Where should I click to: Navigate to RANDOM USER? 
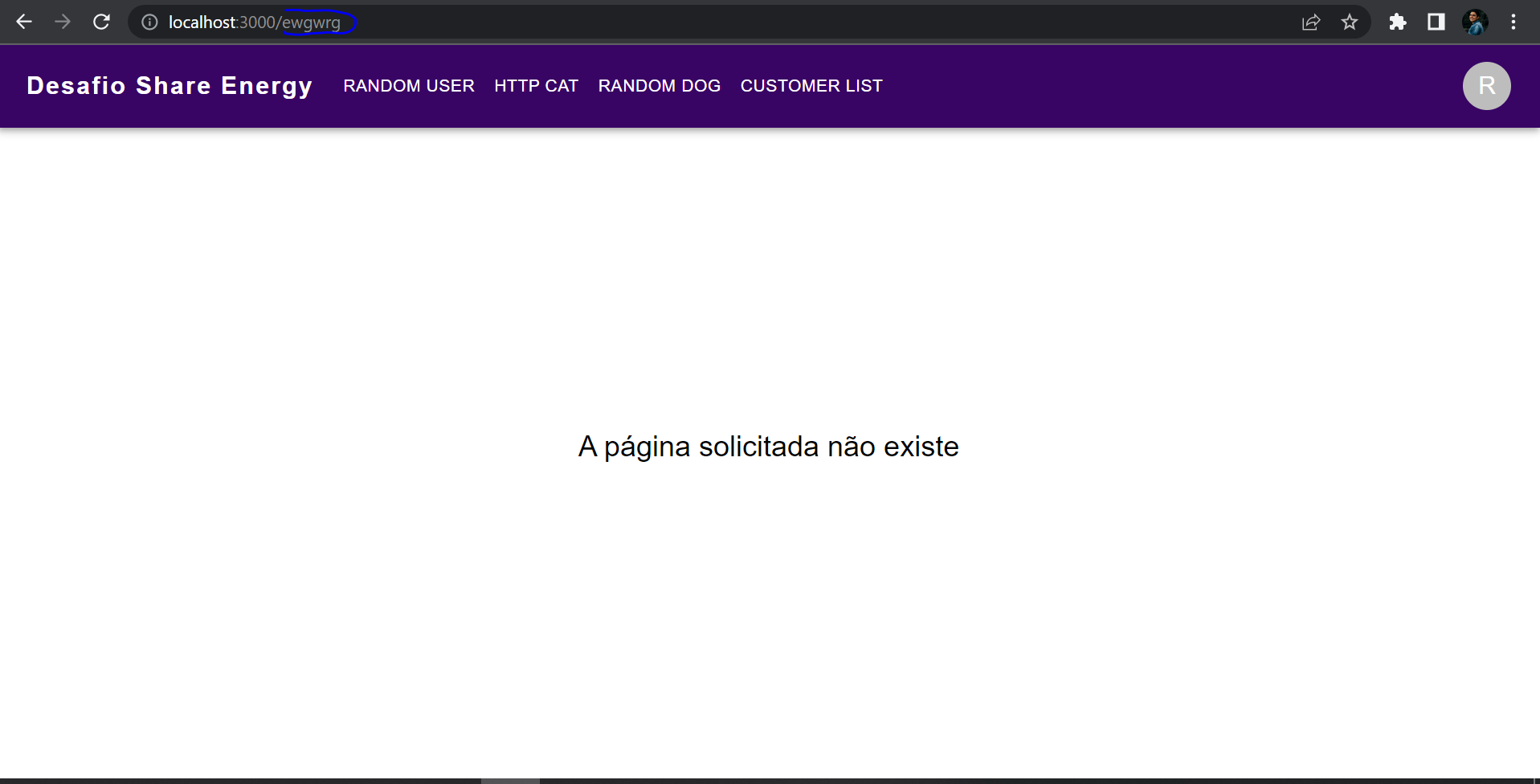pyautogui.click(x=408, y=85)
